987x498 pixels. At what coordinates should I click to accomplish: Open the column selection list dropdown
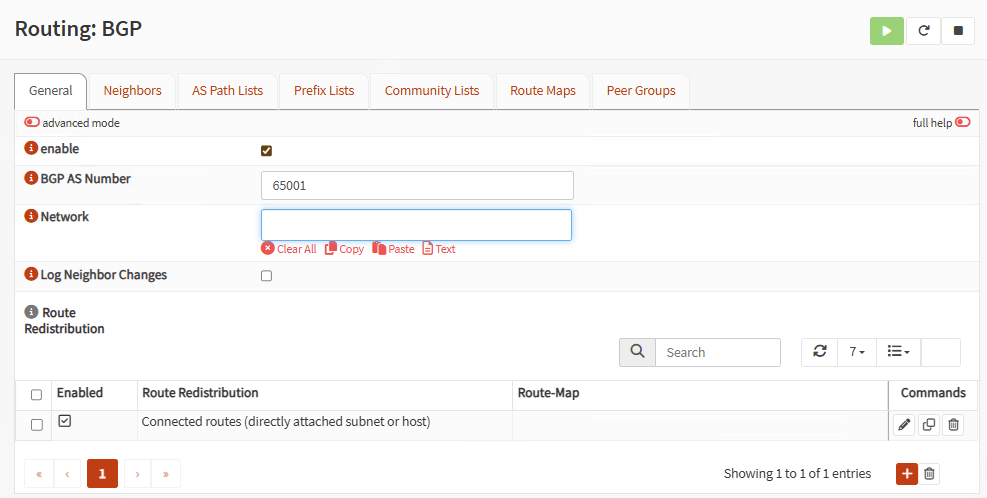(x=898, y=352)
